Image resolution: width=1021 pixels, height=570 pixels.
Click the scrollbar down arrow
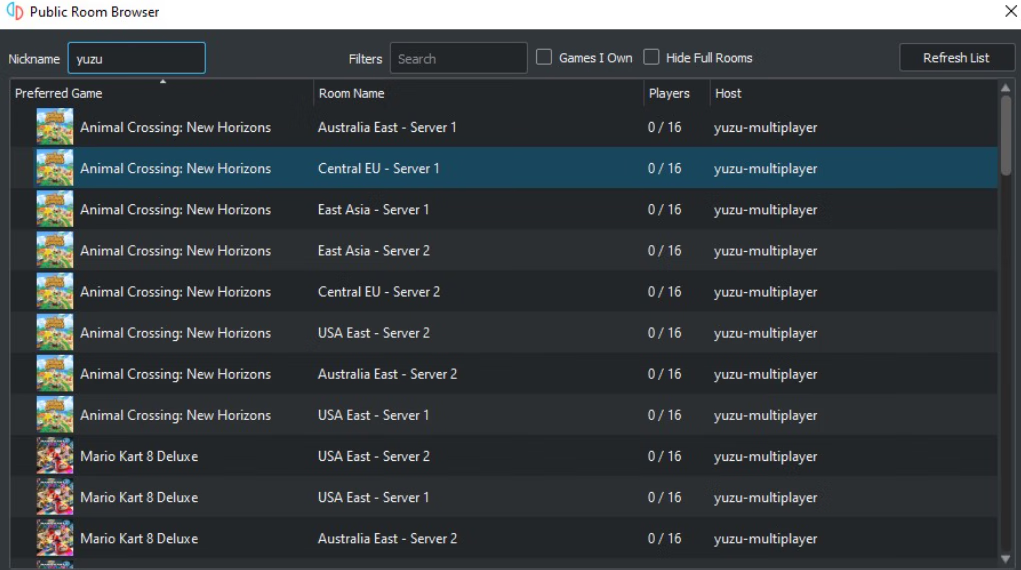[1005, 559]
